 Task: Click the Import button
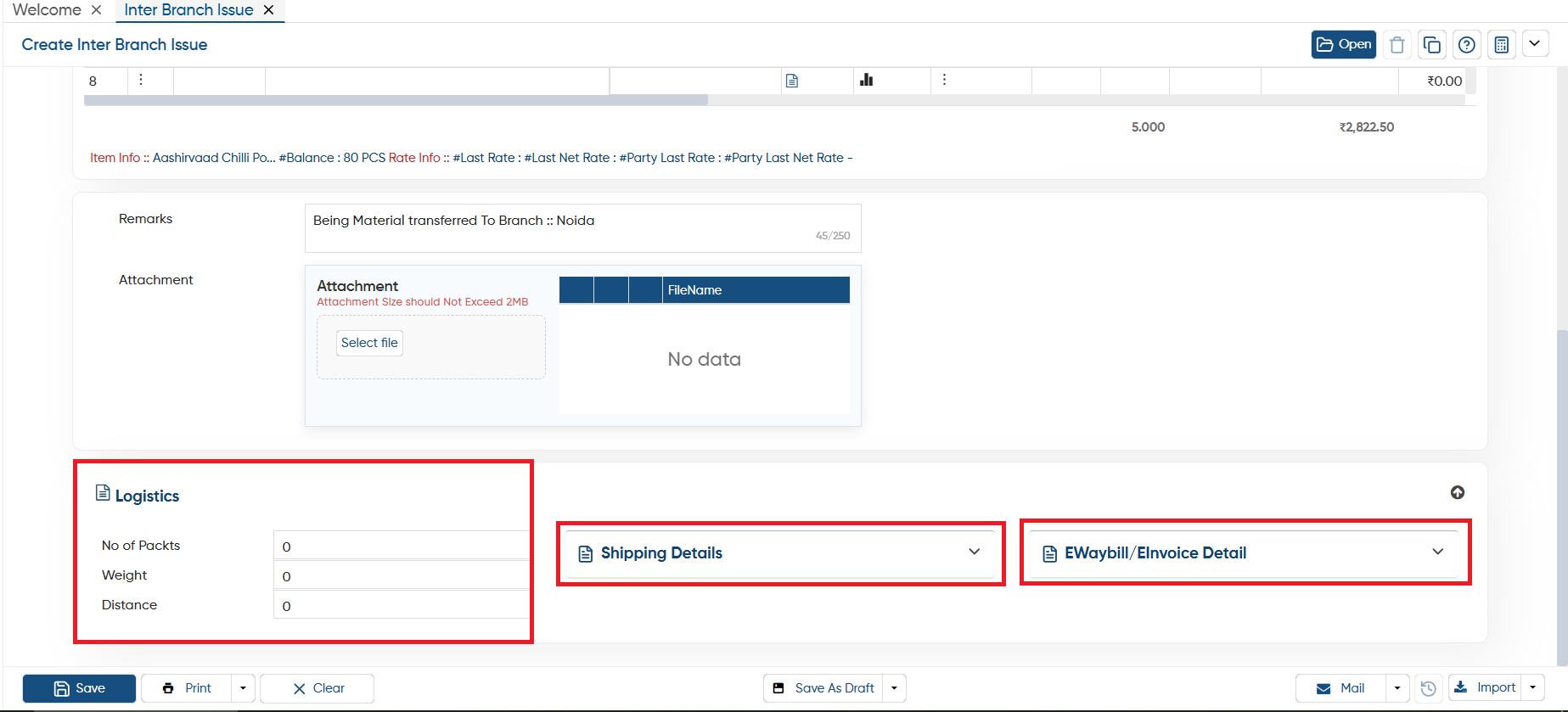pyautogui.click(x=1485, y=688)
